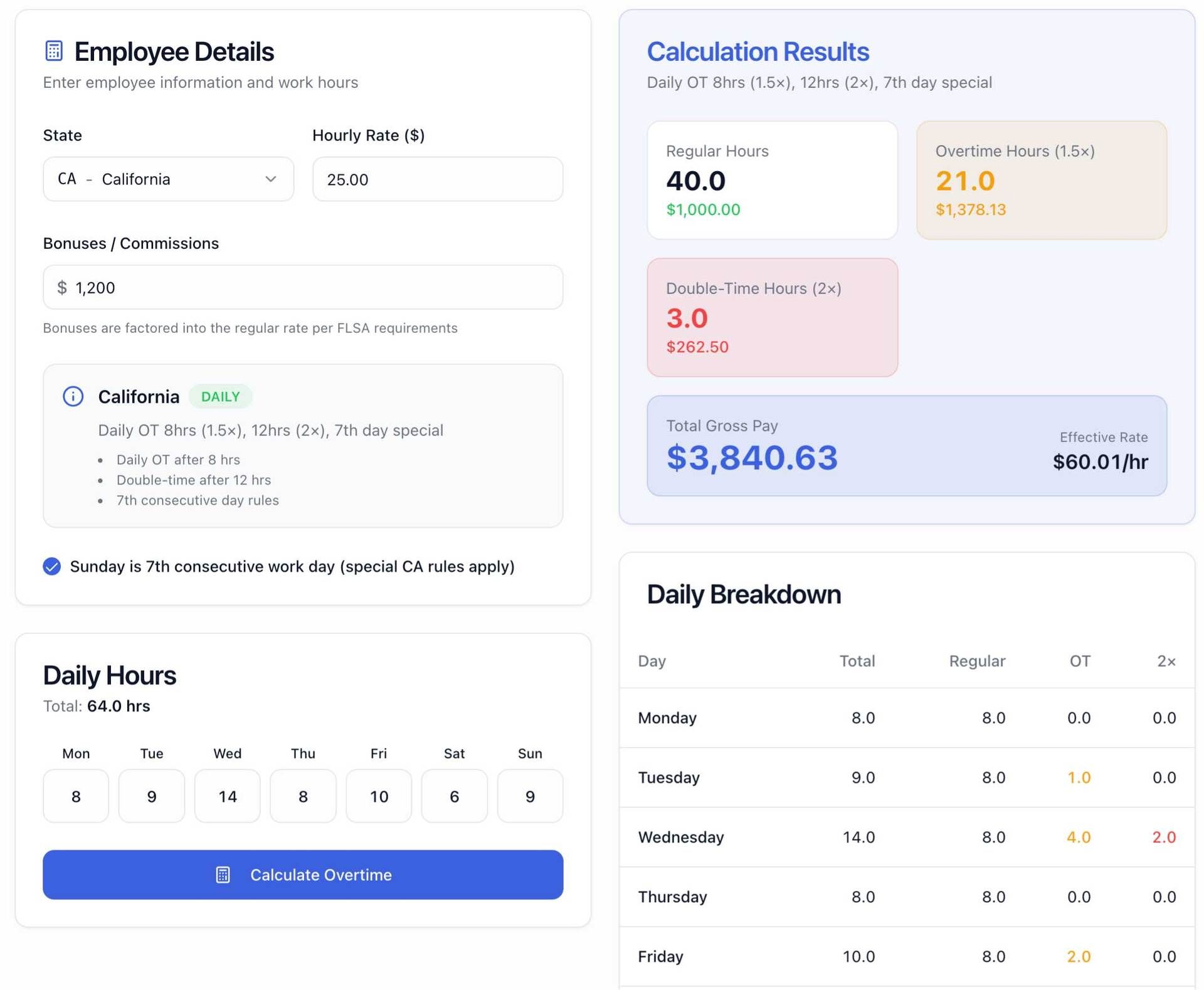This screenshot has width=1204, height=990.
Task: Click the Wednesday row in Daily Breakdown
Action: (906, 837)
